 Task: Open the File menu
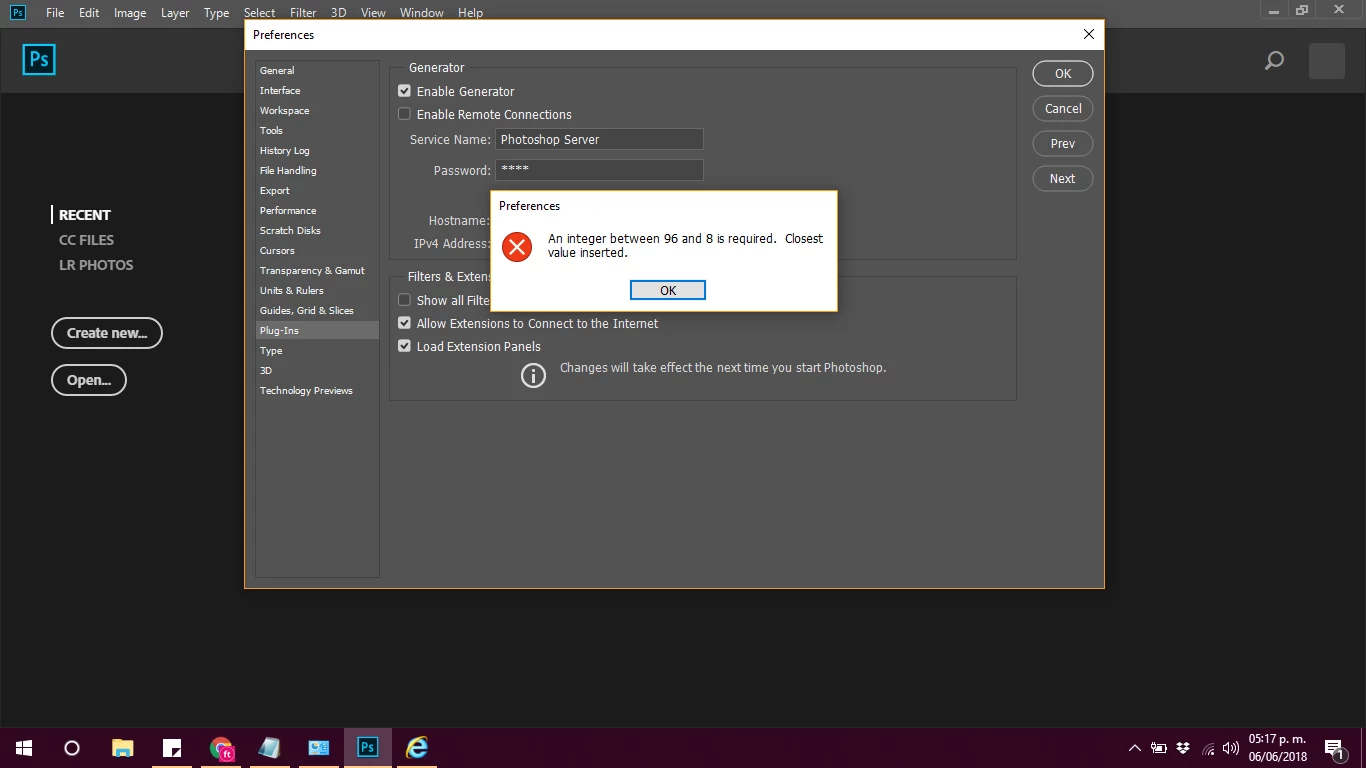(x=55, y=13)
